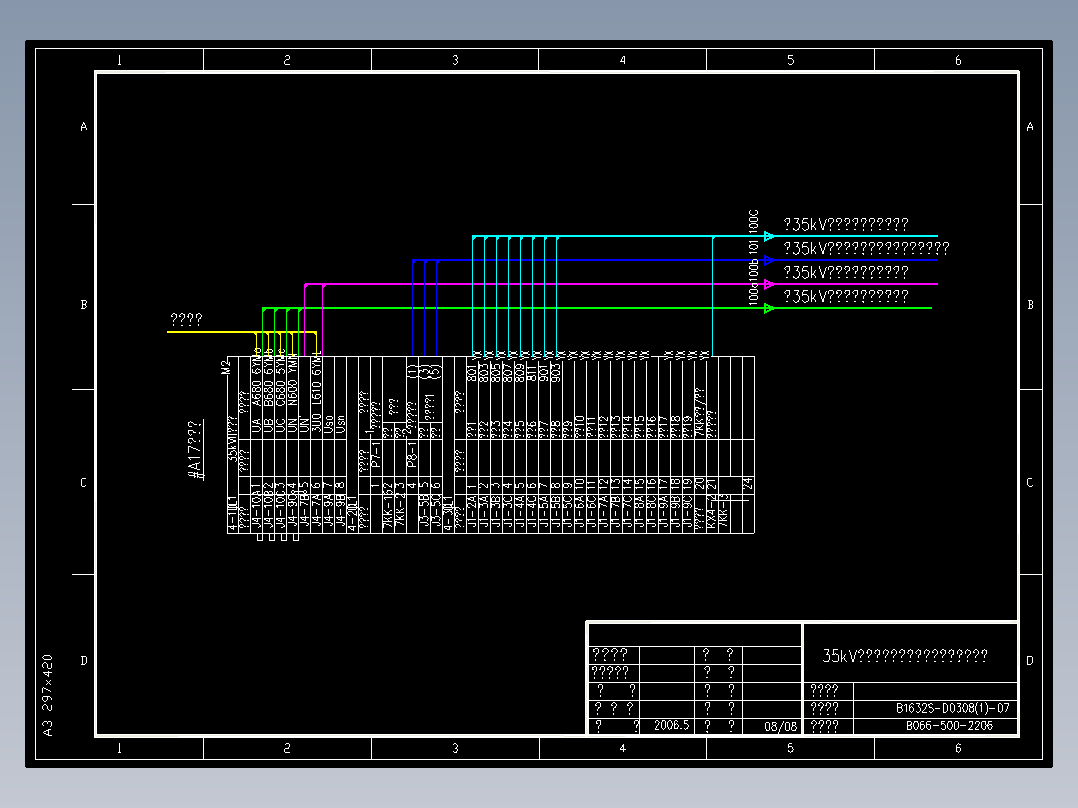Click project code B066-500-2206

pos(949,725)
